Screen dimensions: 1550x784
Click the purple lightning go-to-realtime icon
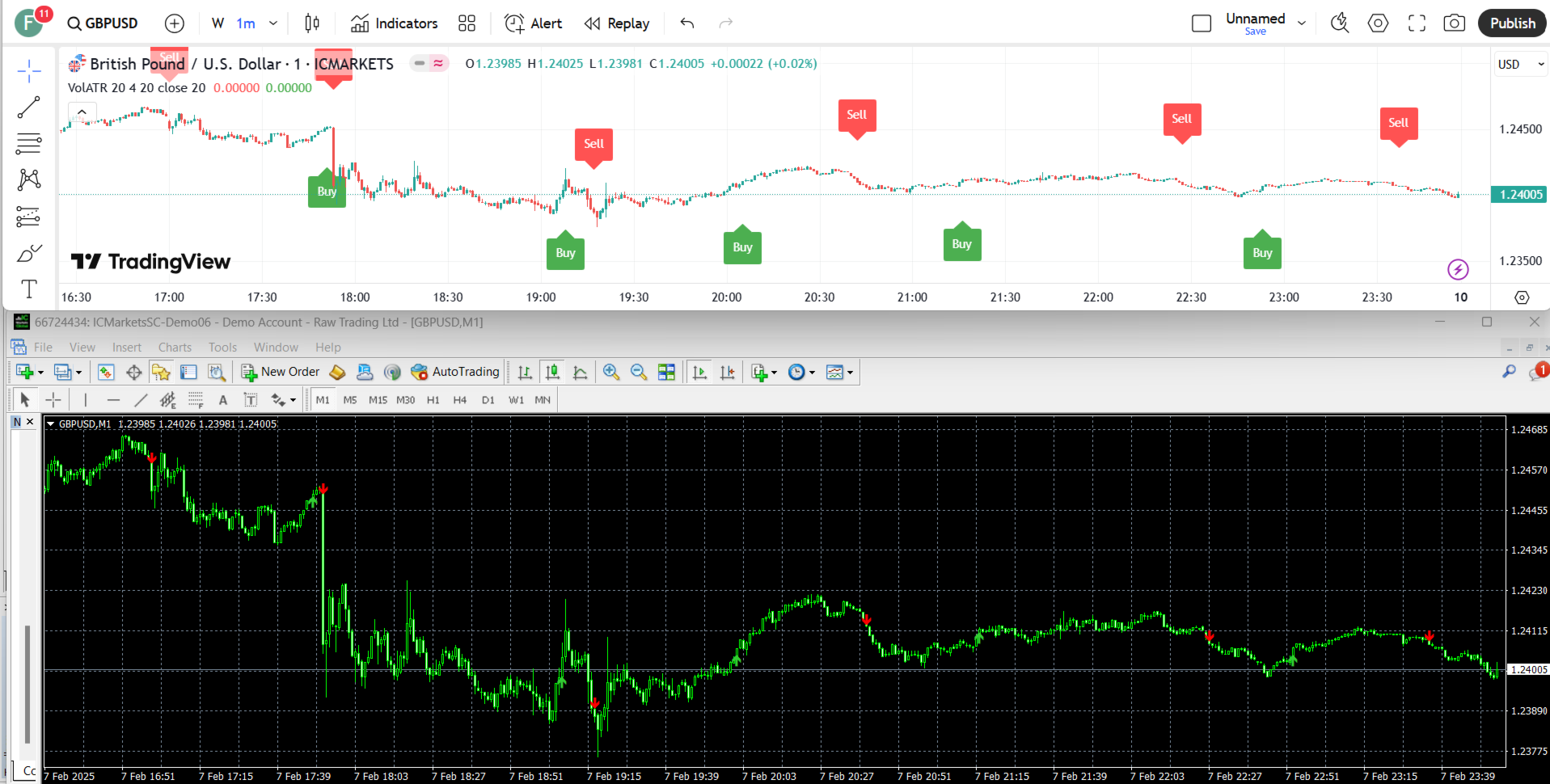pos(1458,269)
